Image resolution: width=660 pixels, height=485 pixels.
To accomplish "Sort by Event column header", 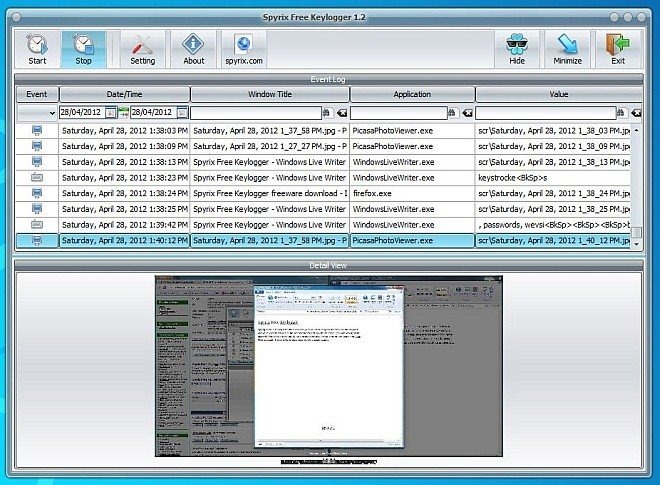I will click(x=37, y=94).
